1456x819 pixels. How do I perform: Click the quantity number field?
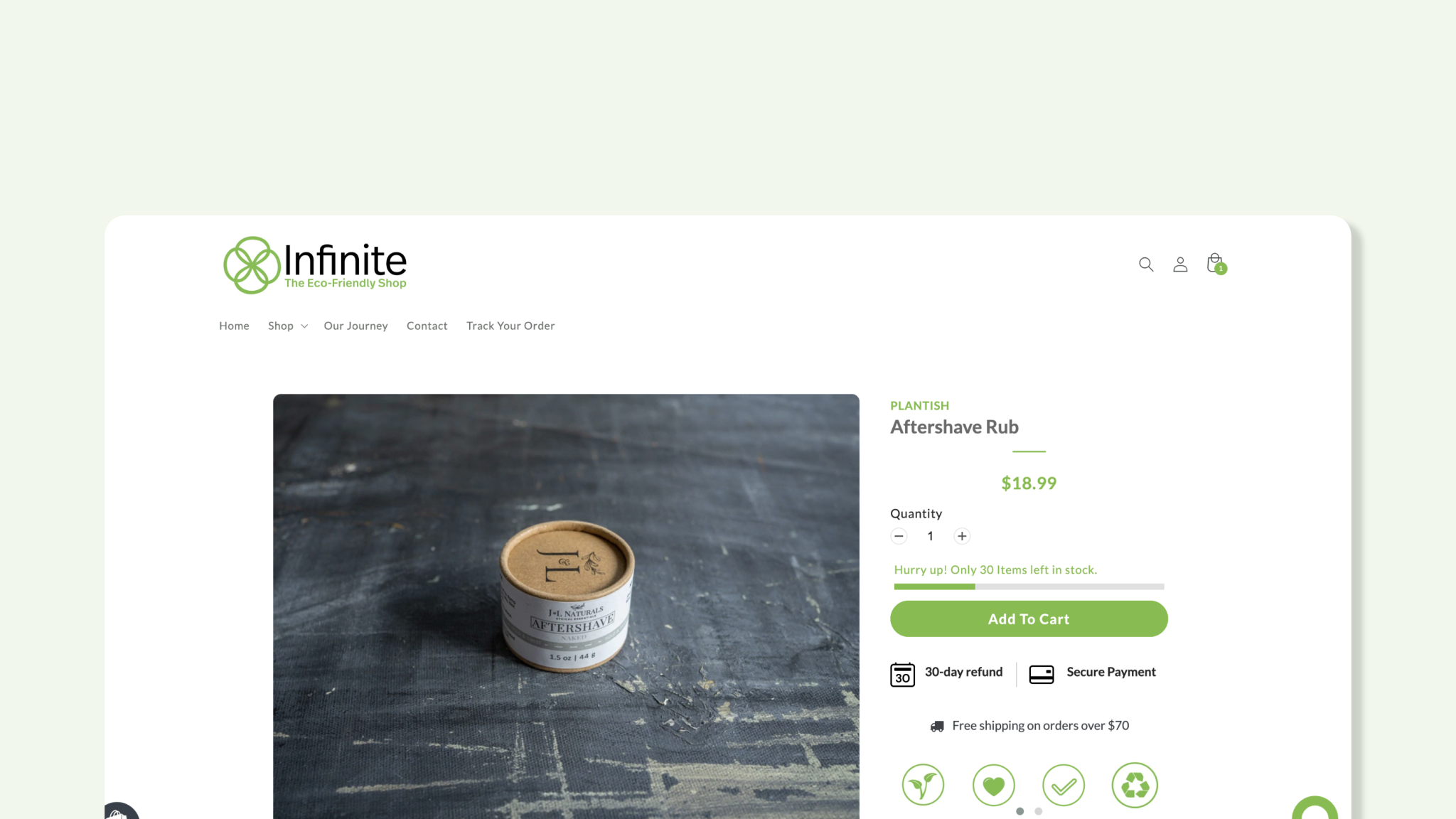pos(930,536)
